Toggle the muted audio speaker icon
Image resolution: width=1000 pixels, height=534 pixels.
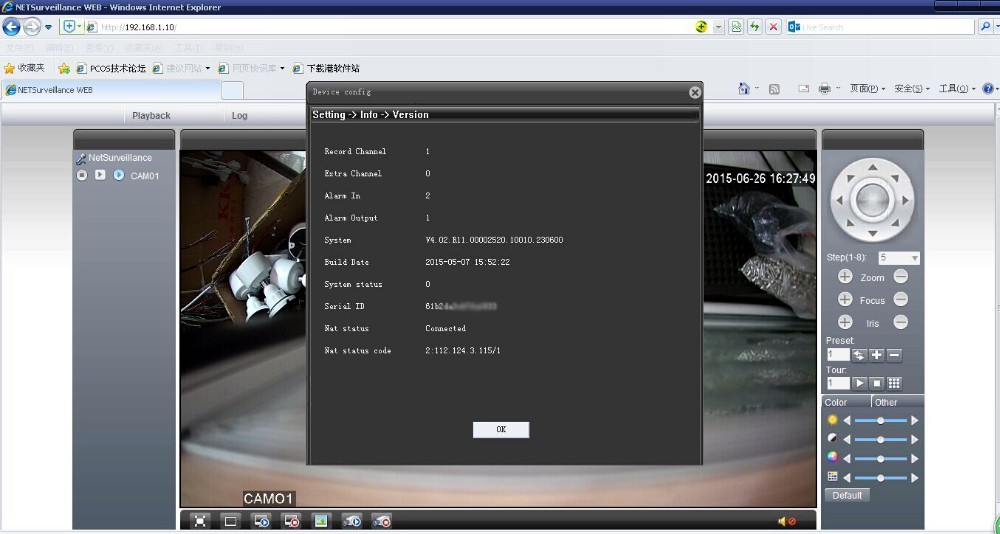[786, 521]
